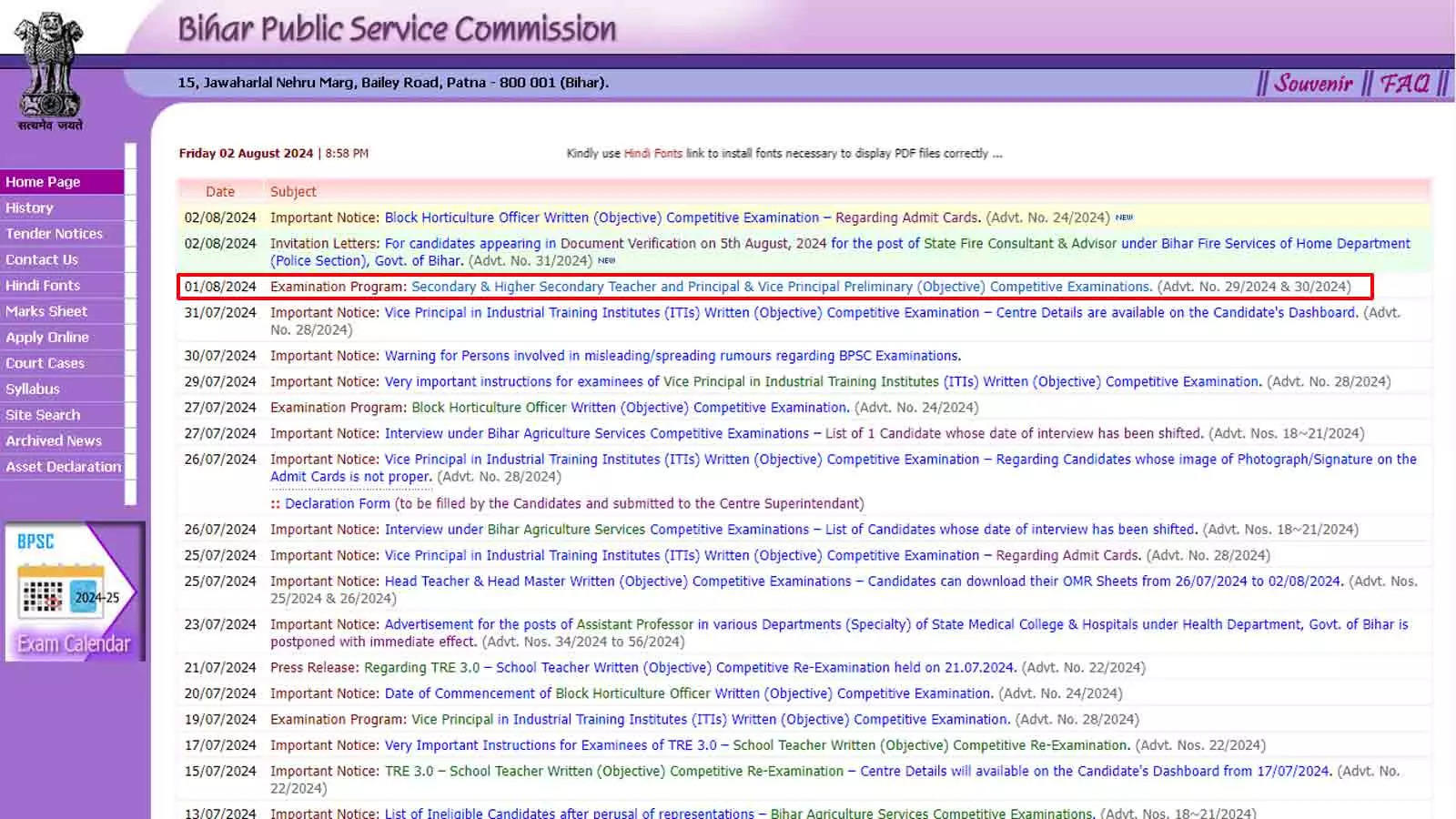The height and width of the screenshot is (819, 1456).
Task: Open the Hindi Fonts sidebar item
Action: click(x=62, y=285)
